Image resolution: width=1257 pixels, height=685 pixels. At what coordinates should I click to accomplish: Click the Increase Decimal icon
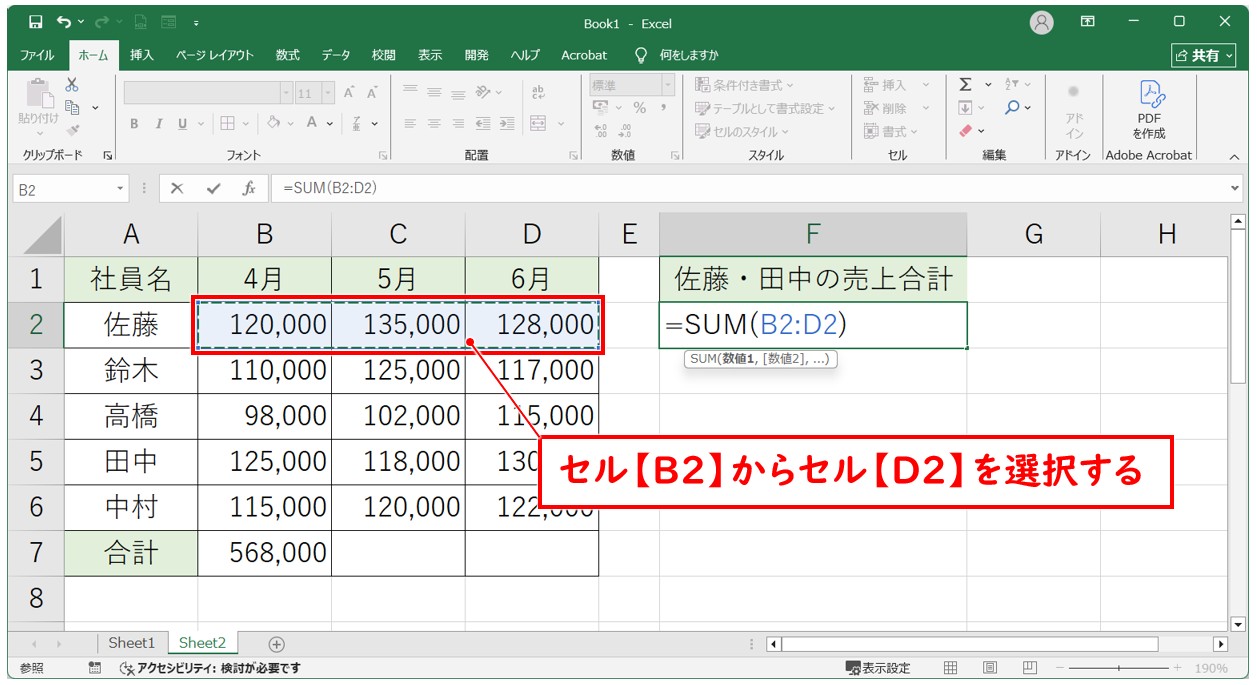click(601, 131)
